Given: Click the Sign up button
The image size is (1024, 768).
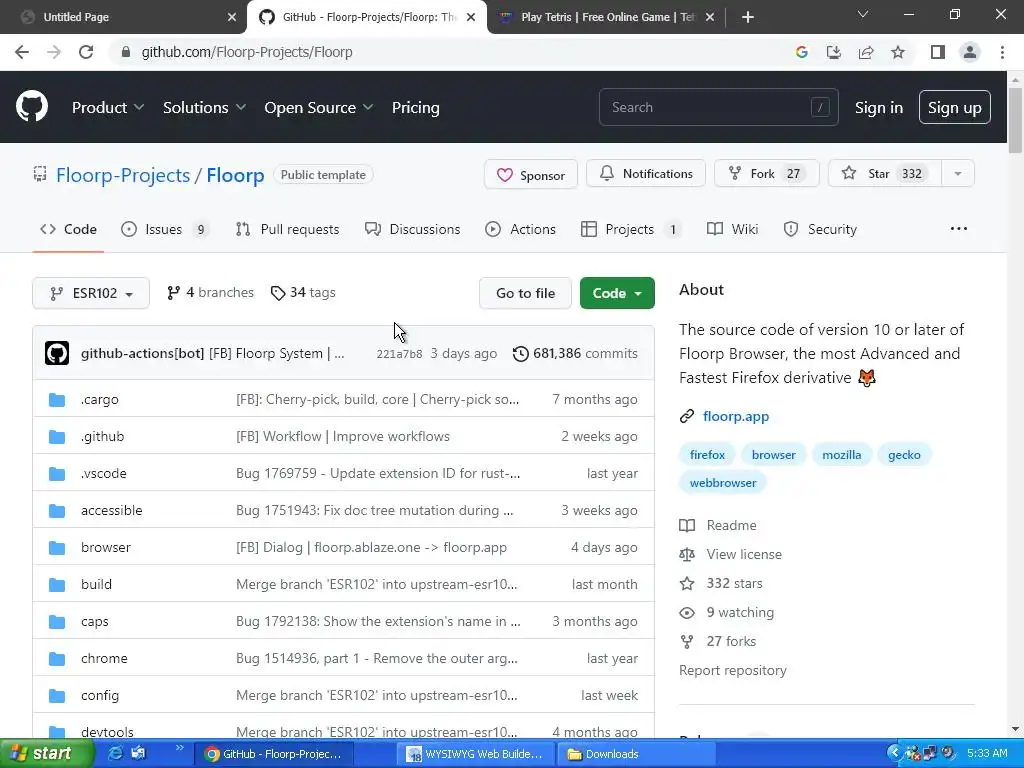Looking at the screenshot, I should pyautogui.click(x=954, y=108).
